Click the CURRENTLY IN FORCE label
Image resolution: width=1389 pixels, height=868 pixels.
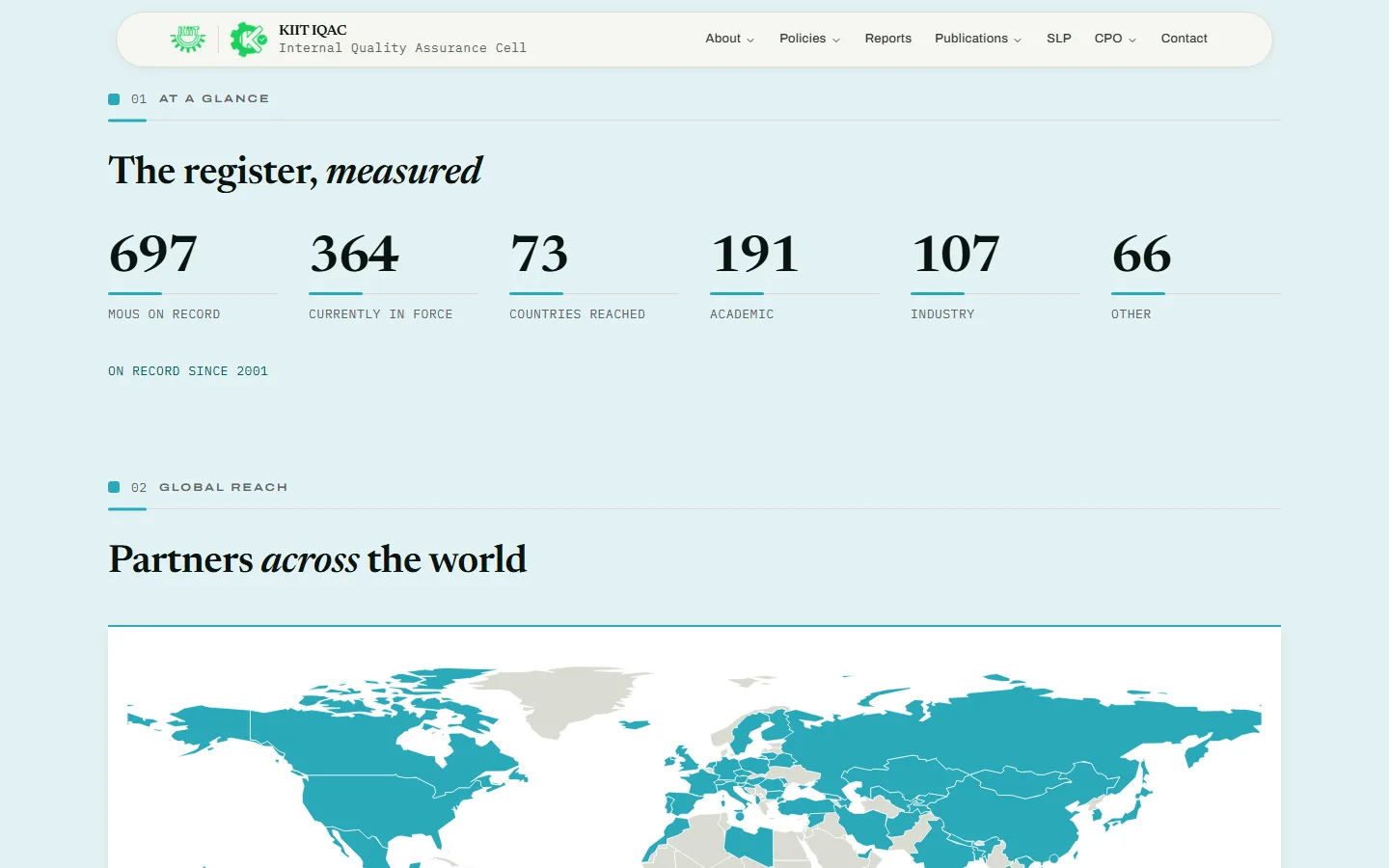(381, 314)
